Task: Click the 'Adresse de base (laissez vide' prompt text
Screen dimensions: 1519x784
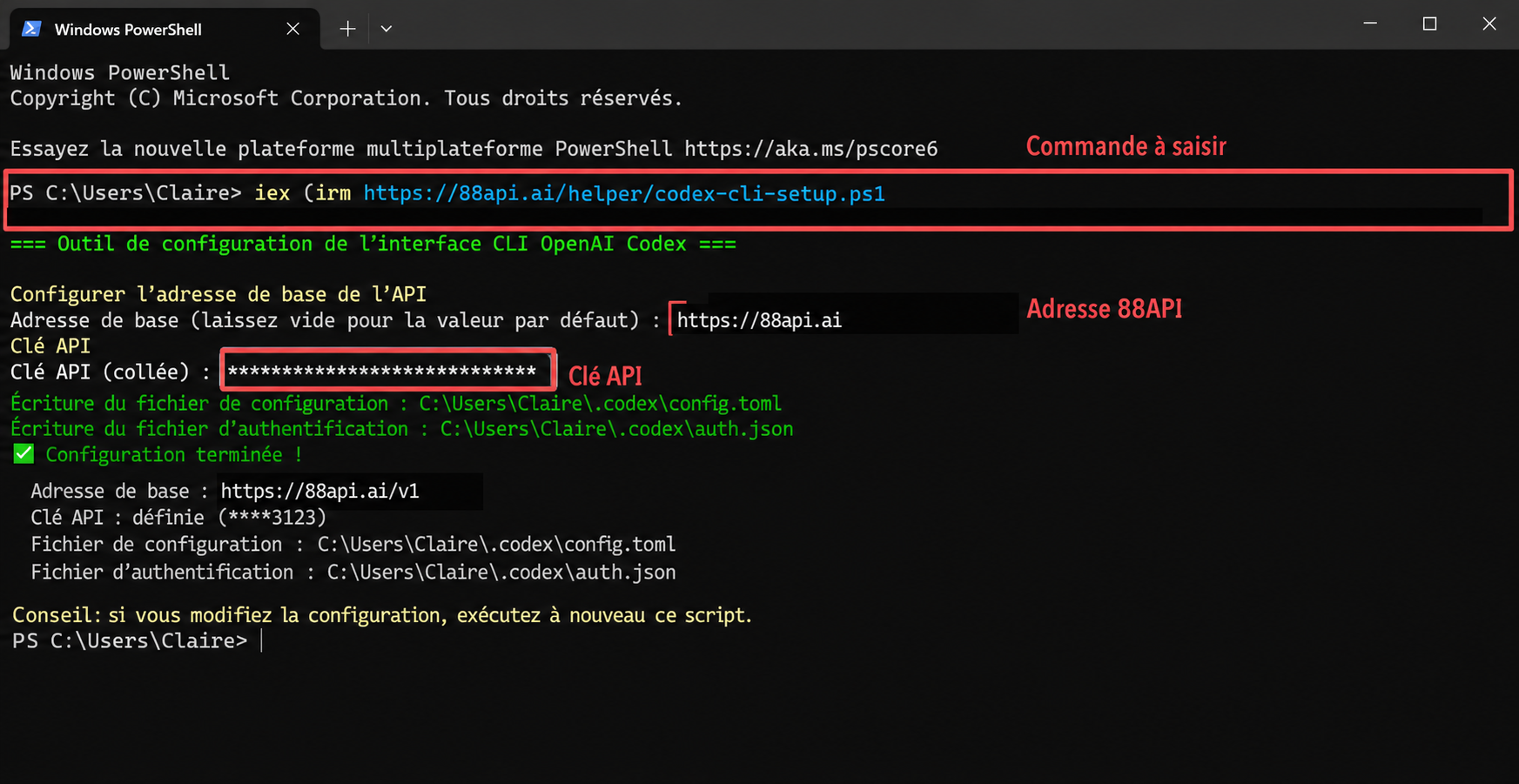Action: pyautogui.click(x=335, y=321)
